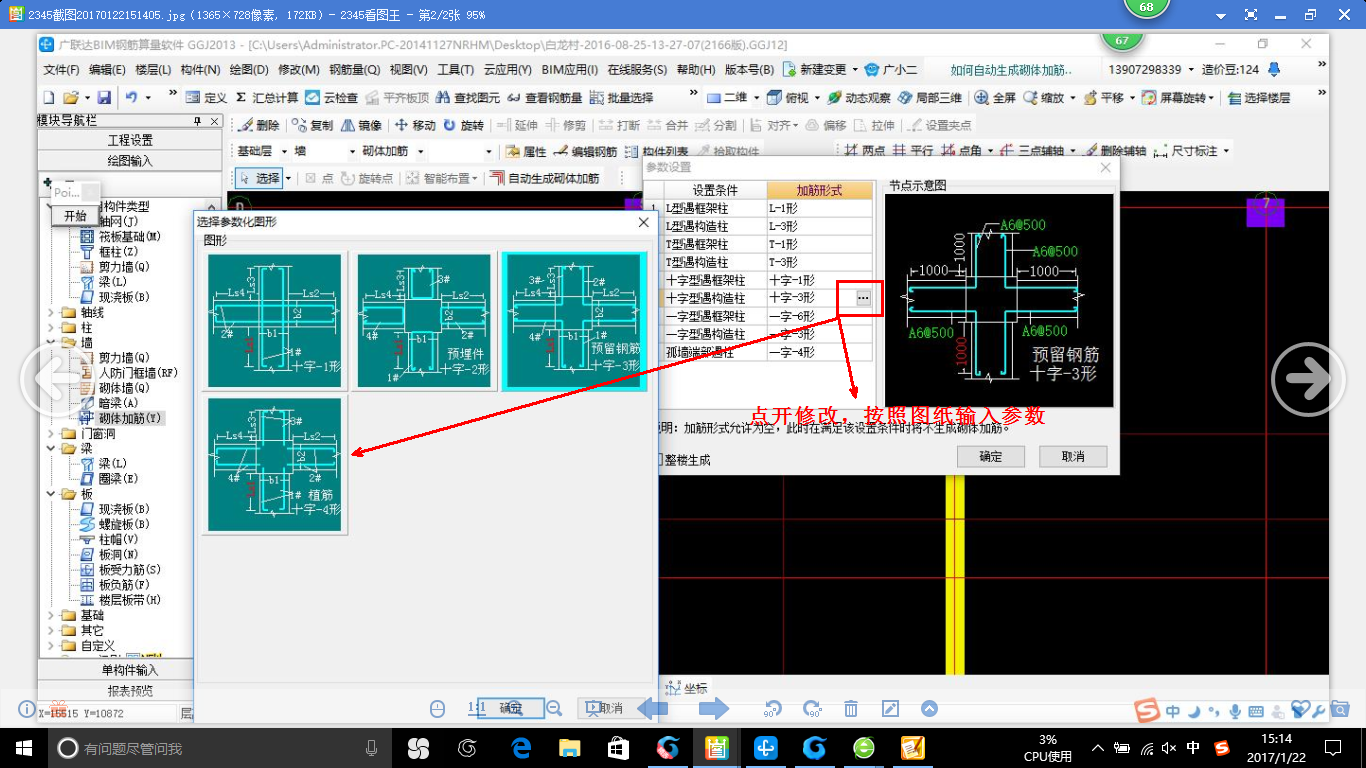Select the 十字-1形 diagram thumbnail

pos(275,320)
